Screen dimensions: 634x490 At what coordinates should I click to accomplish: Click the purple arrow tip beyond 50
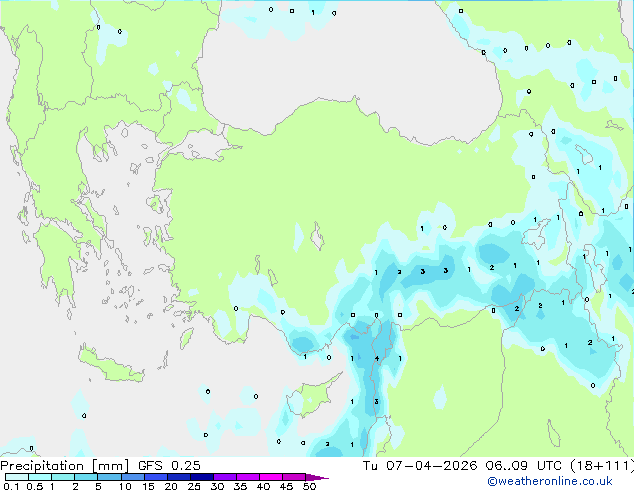[x=317, y=477]
